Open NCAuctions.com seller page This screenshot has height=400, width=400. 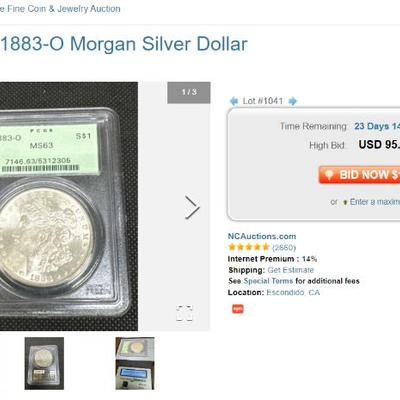click(262, 236)
